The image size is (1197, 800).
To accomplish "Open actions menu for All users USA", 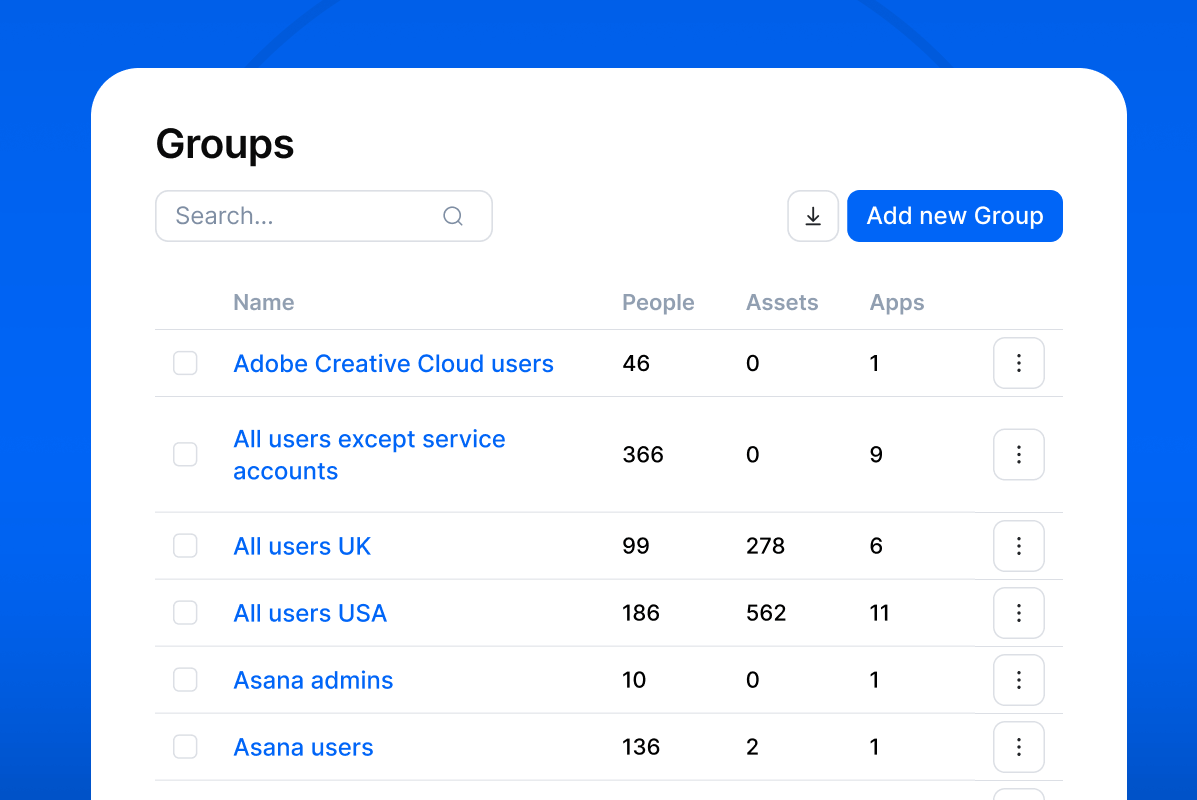I will (1018, 612).
